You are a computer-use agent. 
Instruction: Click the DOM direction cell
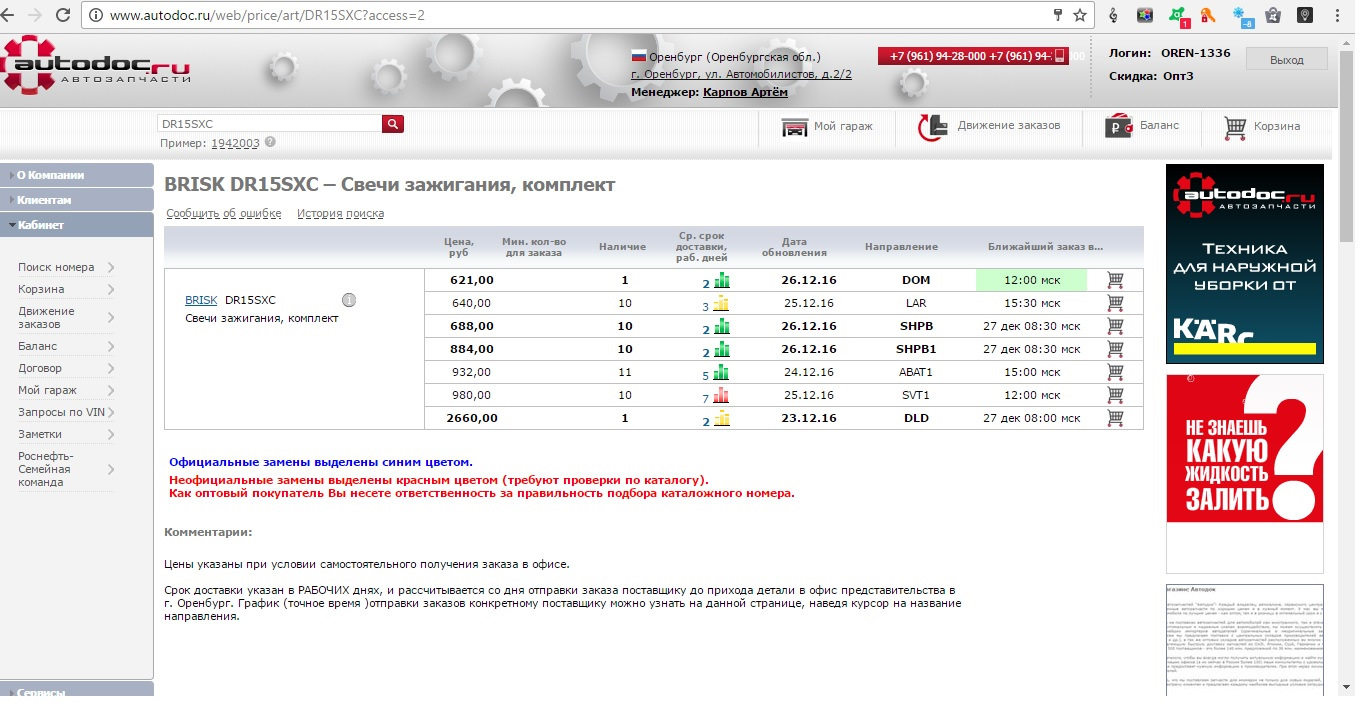(x=916, y=280)
